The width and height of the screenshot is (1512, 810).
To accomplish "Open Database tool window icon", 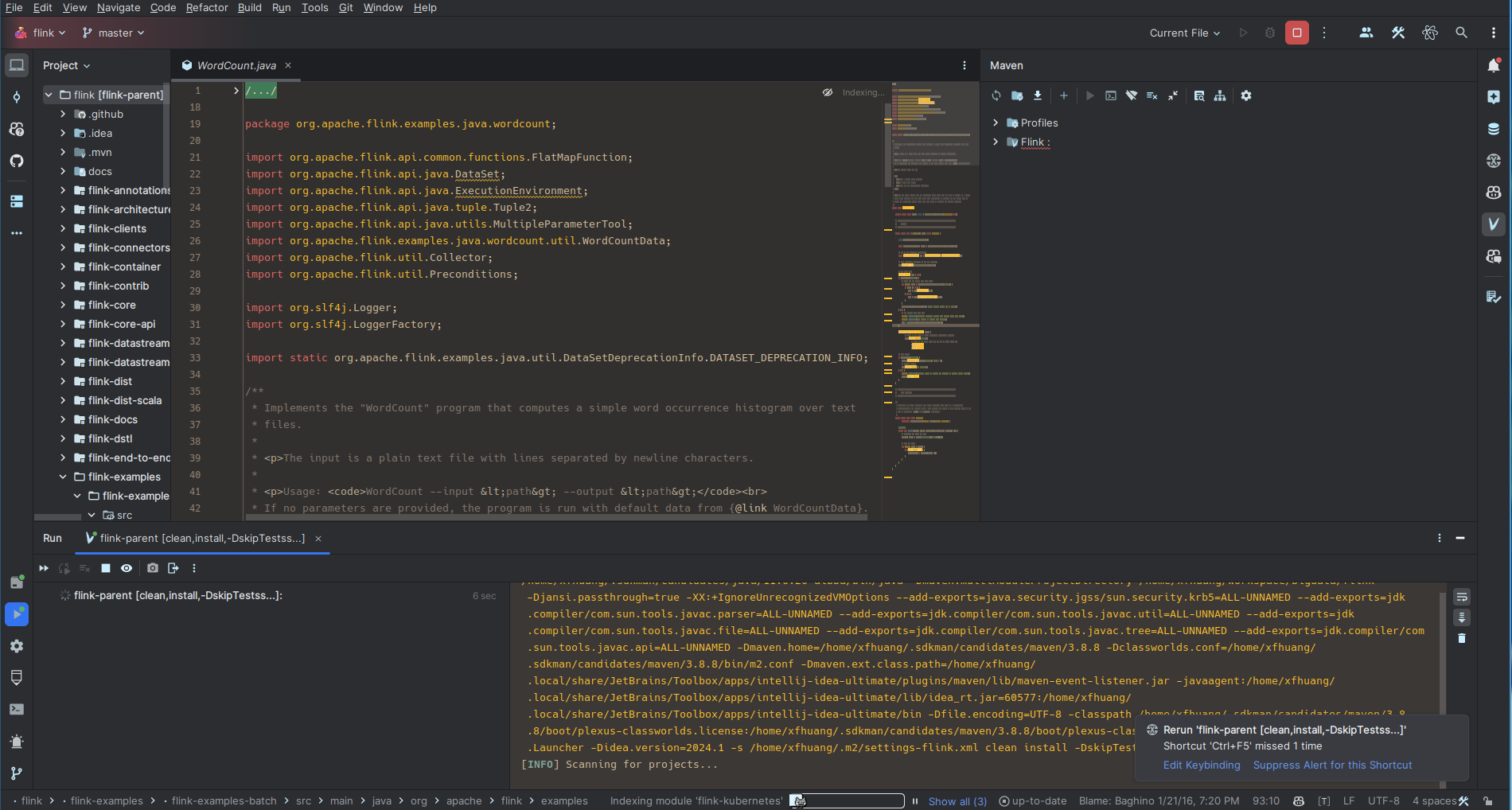I will (1494, 129).
